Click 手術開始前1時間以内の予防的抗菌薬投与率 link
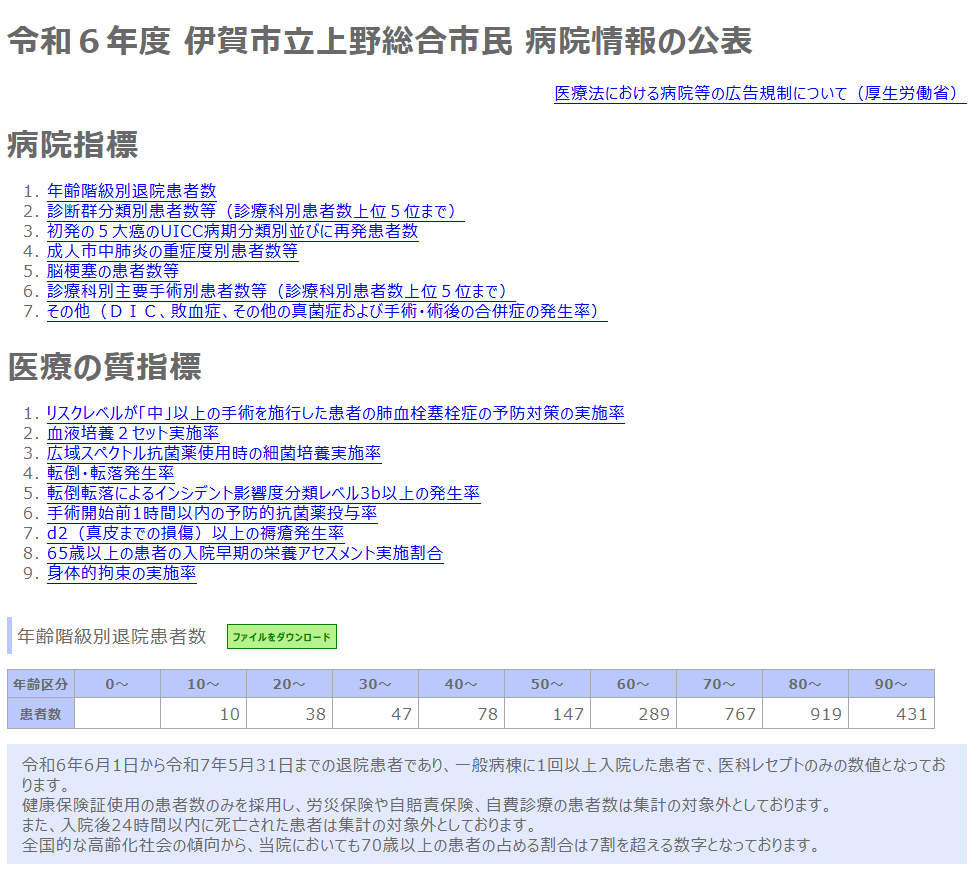This screenshot has width=977, height=870. (x=212, y=513)
